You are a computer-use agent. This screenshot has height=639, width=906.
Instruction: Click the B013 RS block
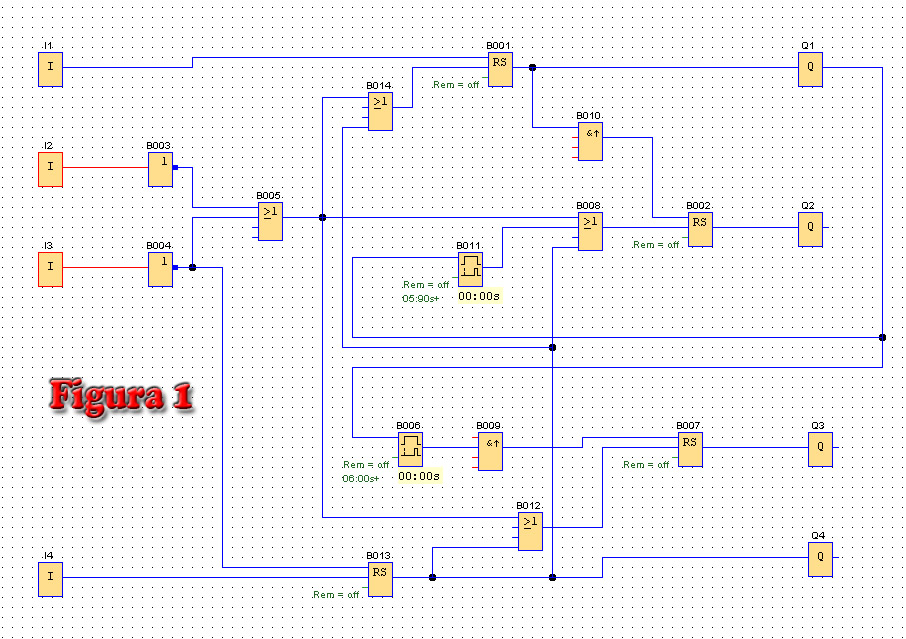(x=380, y=579)
